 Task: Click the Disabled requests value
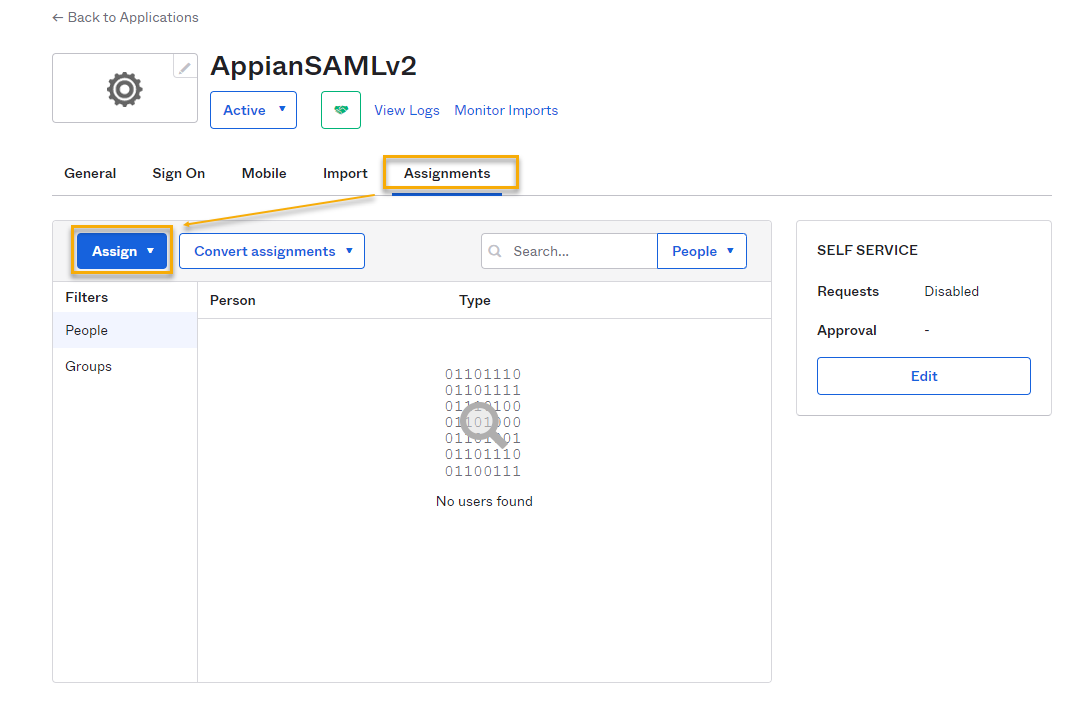tap(951, 291)
